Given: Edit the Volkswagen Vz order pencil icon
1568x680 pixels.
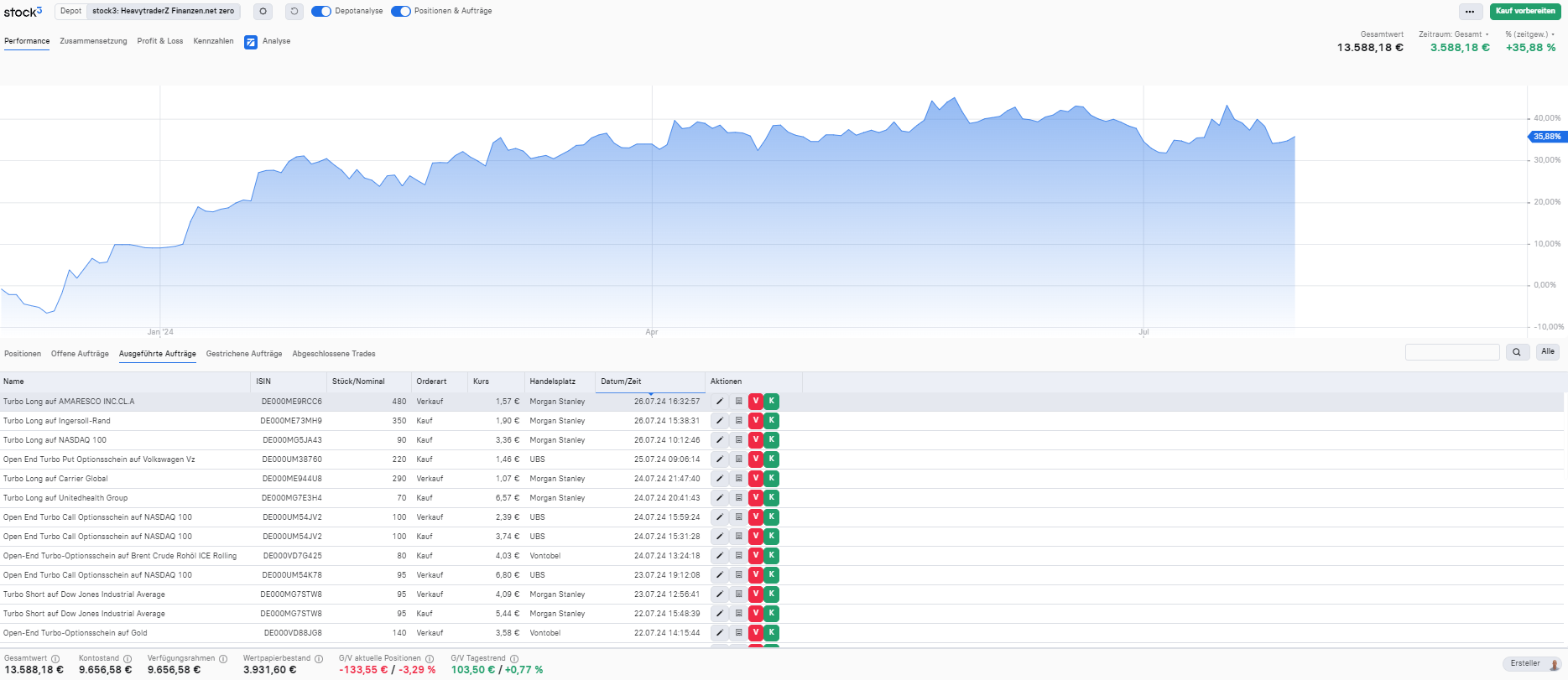Looking at the screenshot, I should [x=720, y=459].
